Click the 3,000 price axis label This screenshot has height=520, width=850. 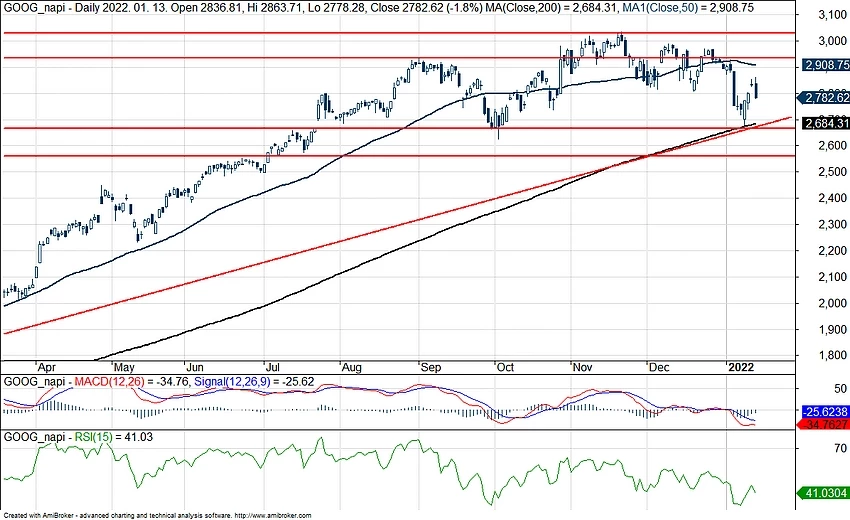point(832,41)
